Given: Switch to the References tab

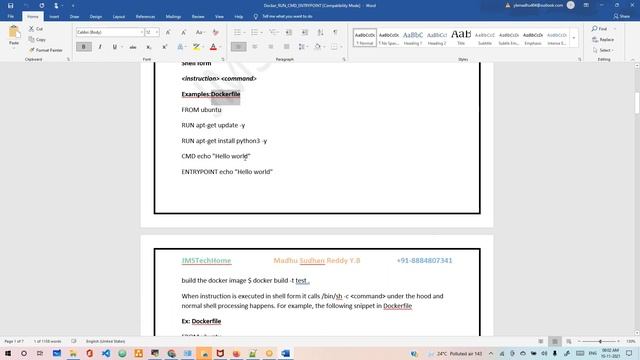Looking at the screenshot, I should [x=145, y=16].
